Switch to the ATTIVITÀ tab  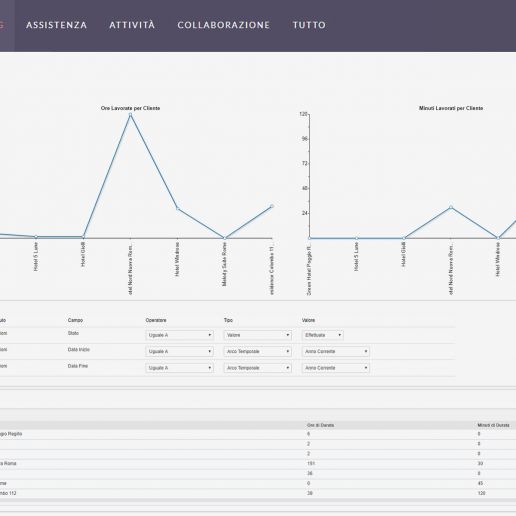[132, 25]
